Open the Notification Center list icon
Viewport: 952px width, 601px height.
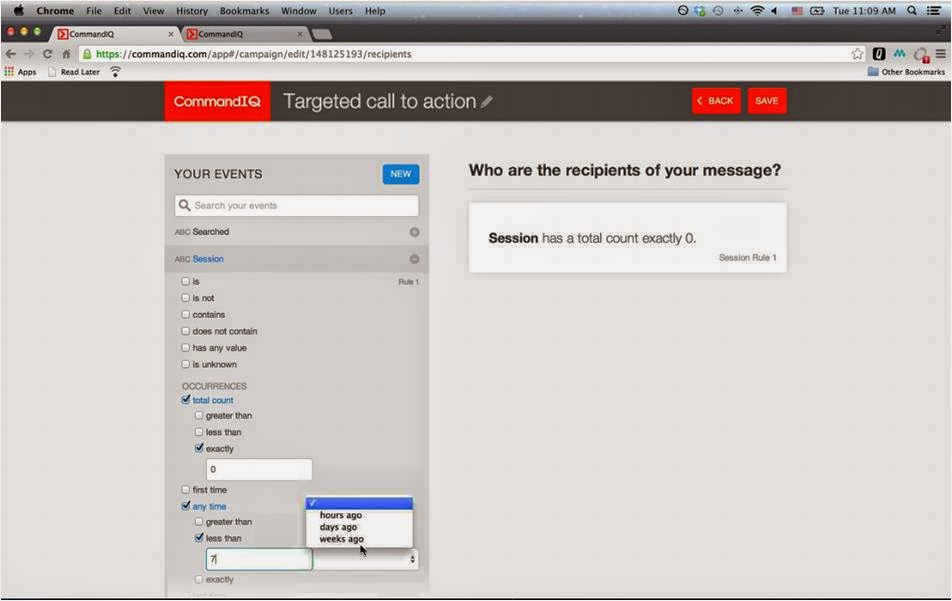click(934, 10)
